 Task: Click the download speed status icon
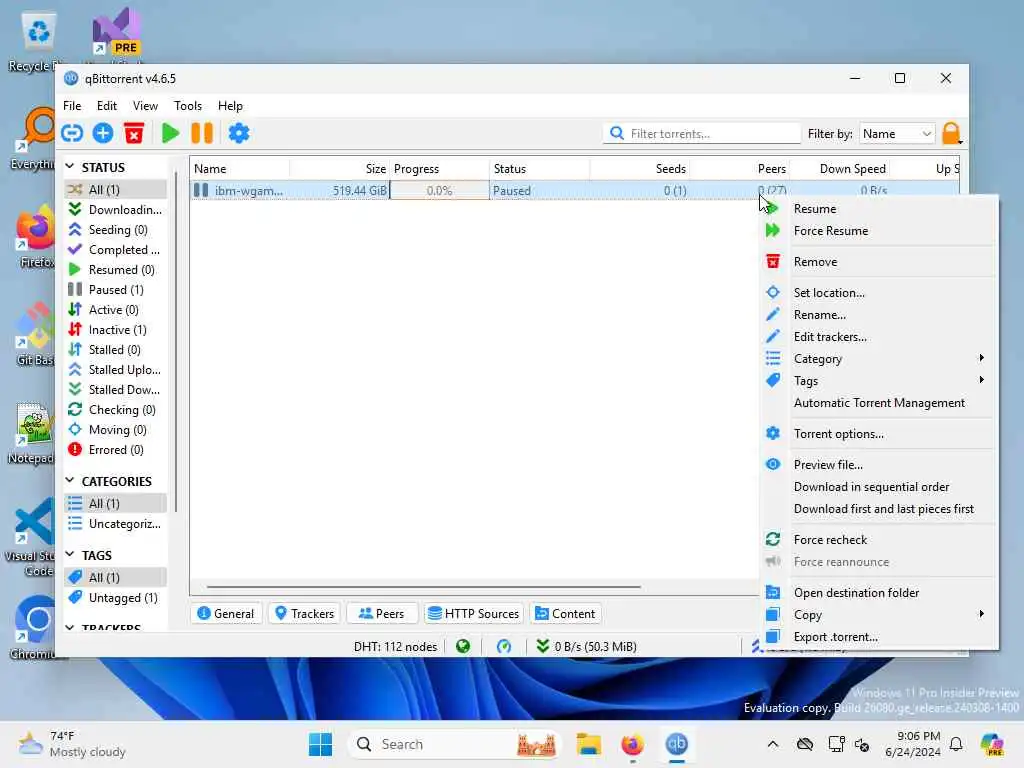[x=543, y=647]
